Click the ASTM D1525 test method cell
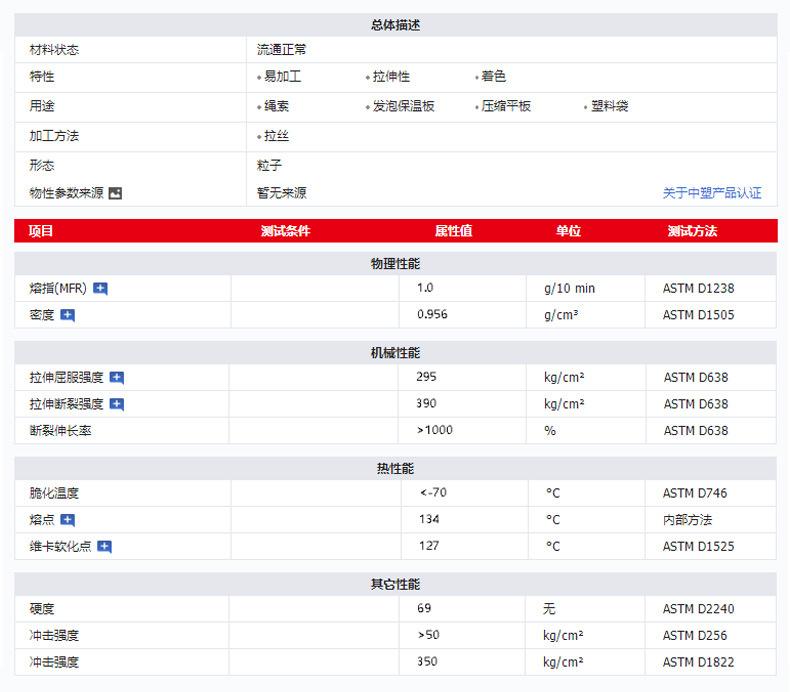 tap(698, 547)
